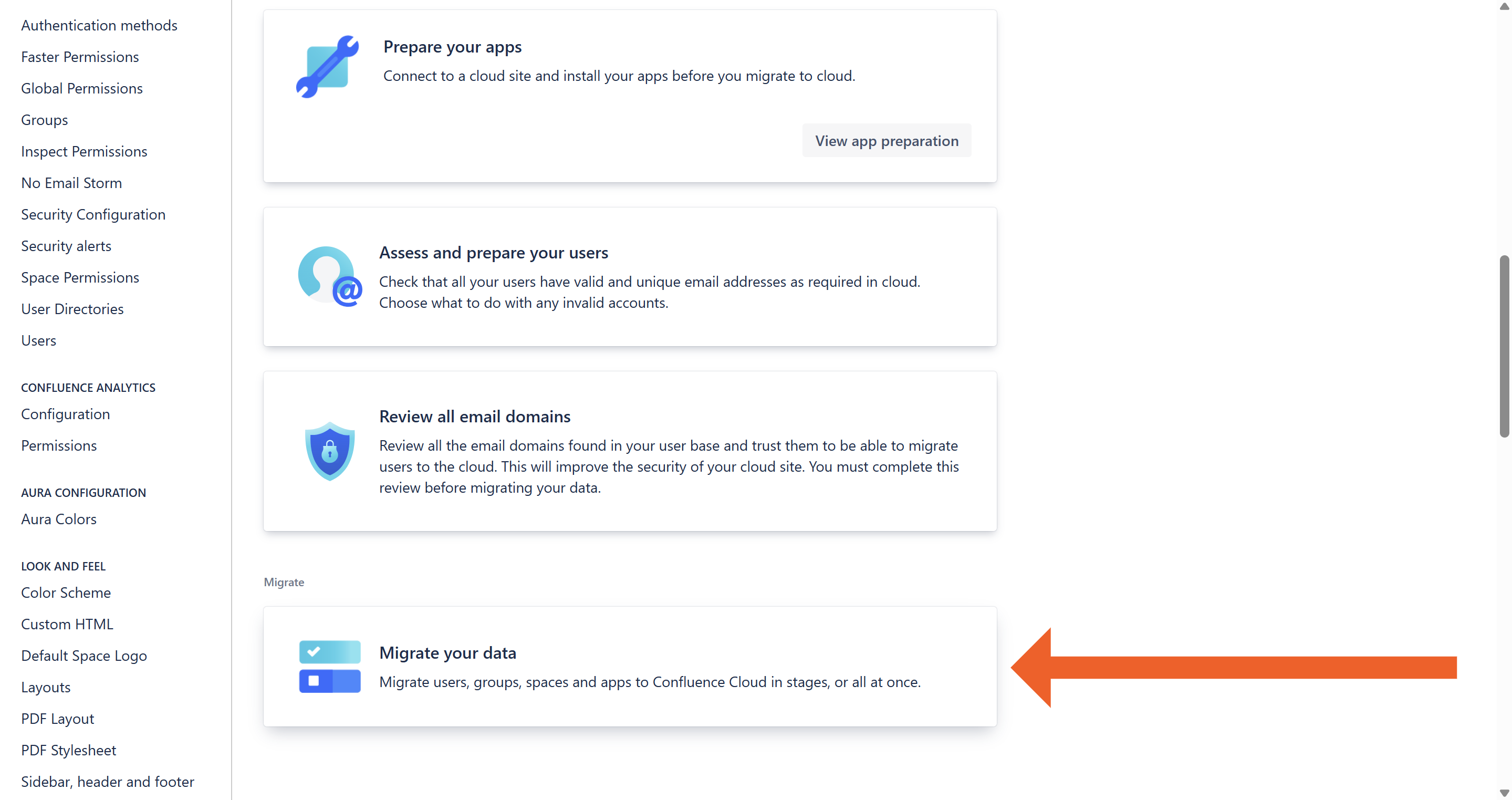
Task: Select Security Configuration in sidebar
Action: coord(93,214)
